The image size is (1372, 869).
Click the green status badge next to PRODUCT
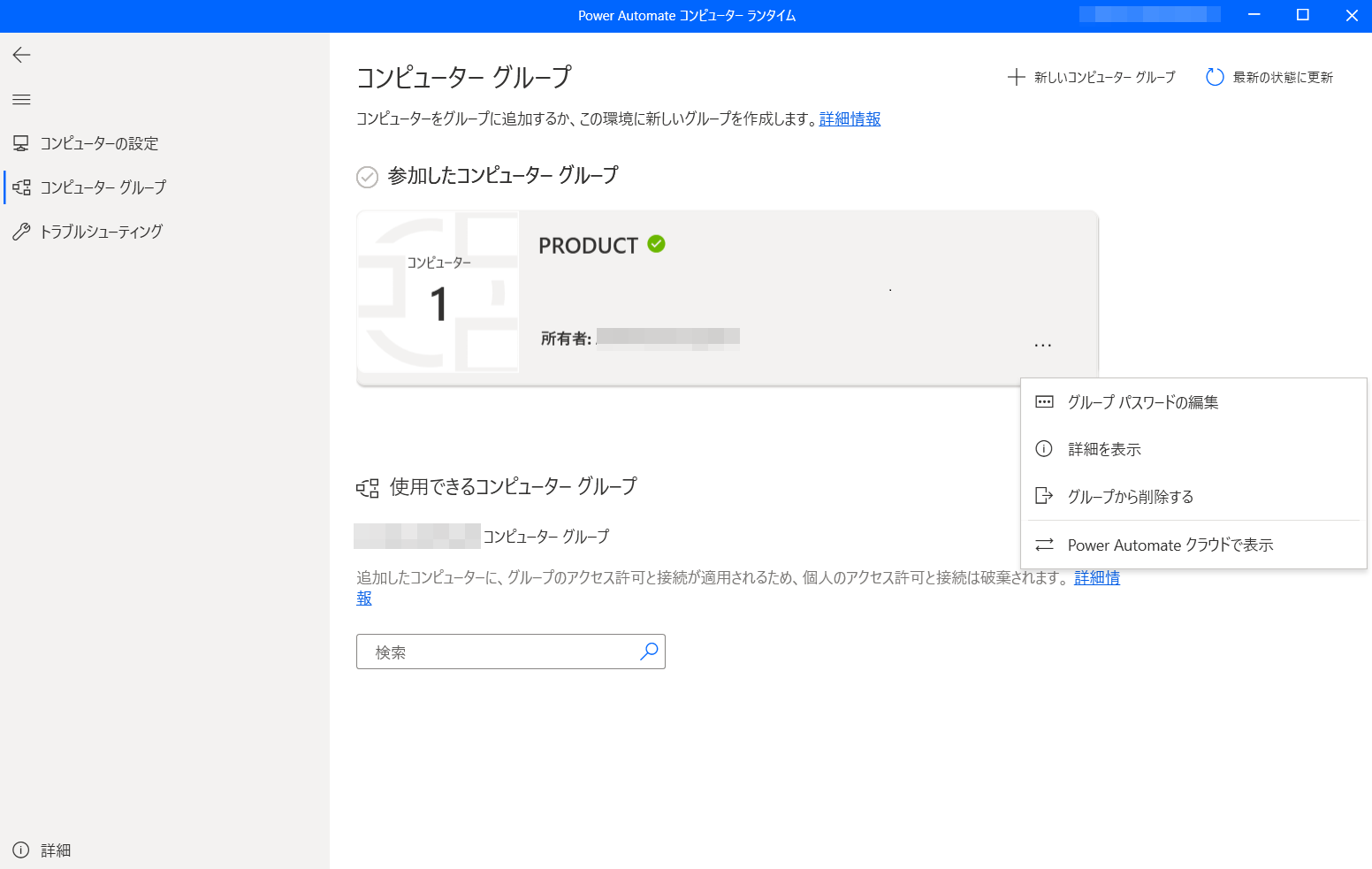pos(655,245)
